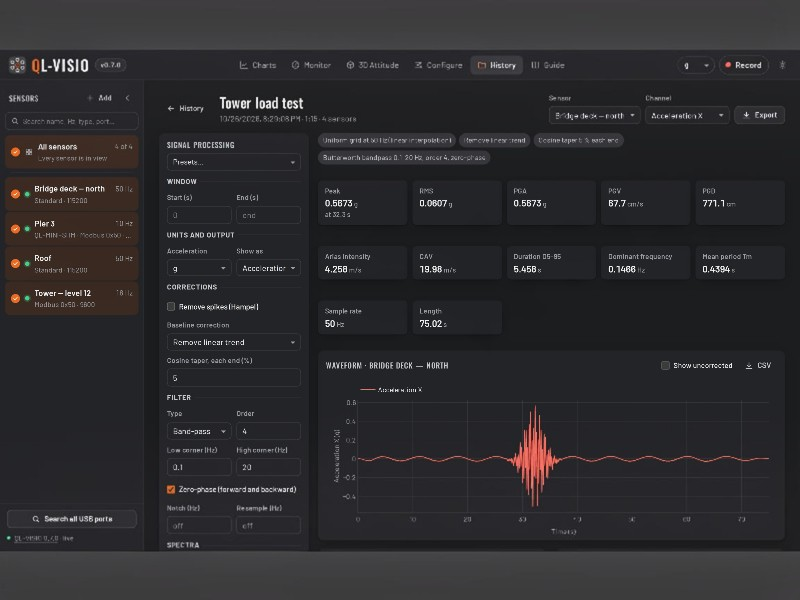Click the green status dot for Pier 3
This screenshot has height=600, width=800.
click(27, 229)
